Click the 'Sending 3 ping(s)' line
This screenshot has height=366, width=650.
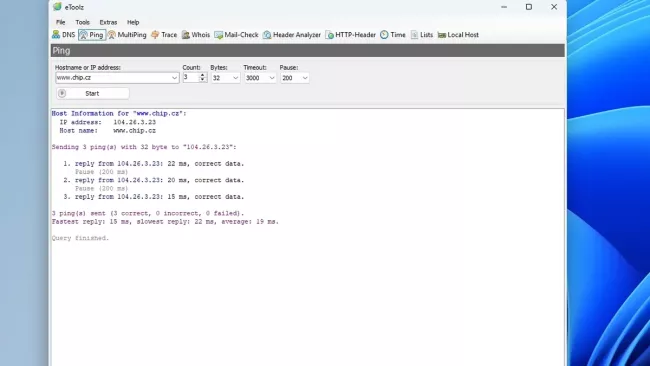(x=144, y=147)
